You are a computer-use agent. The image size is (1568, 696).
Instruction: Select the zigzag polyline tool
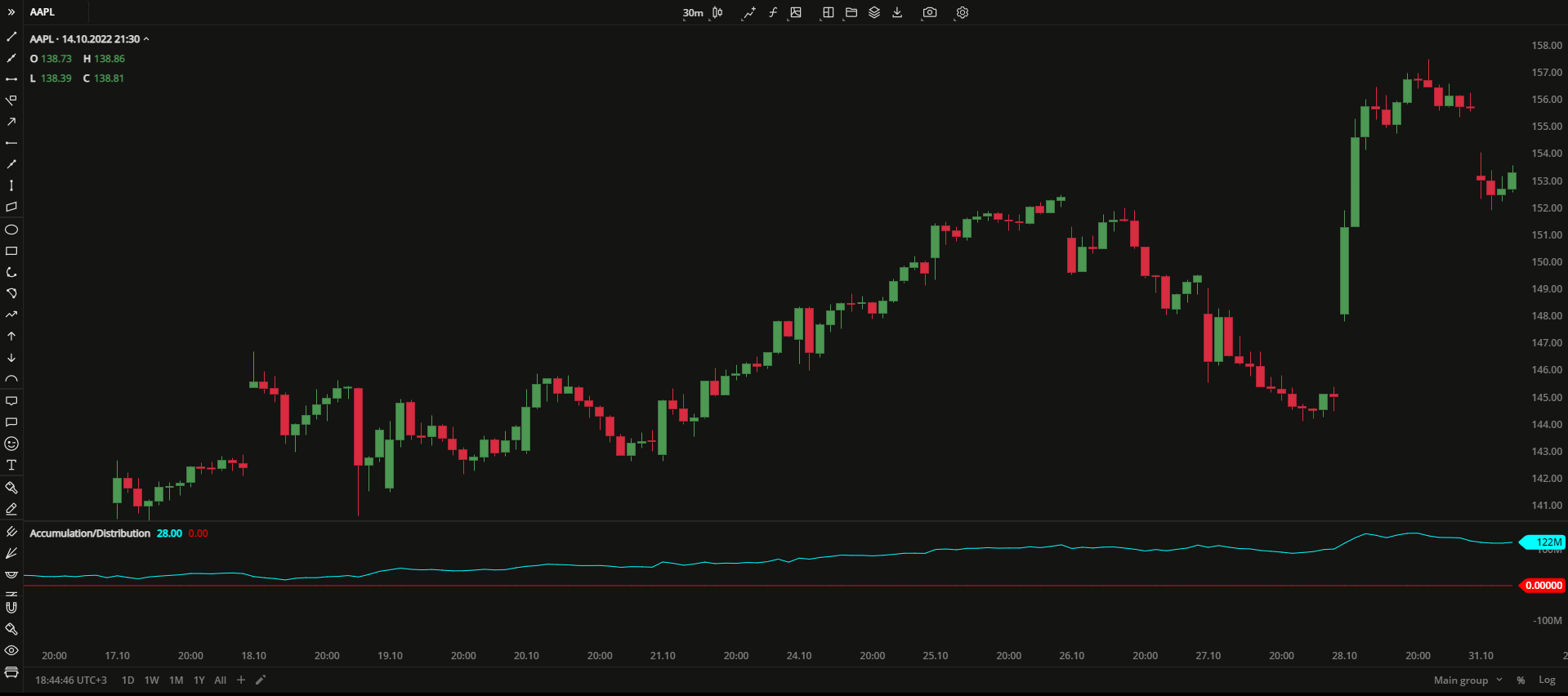11,315
